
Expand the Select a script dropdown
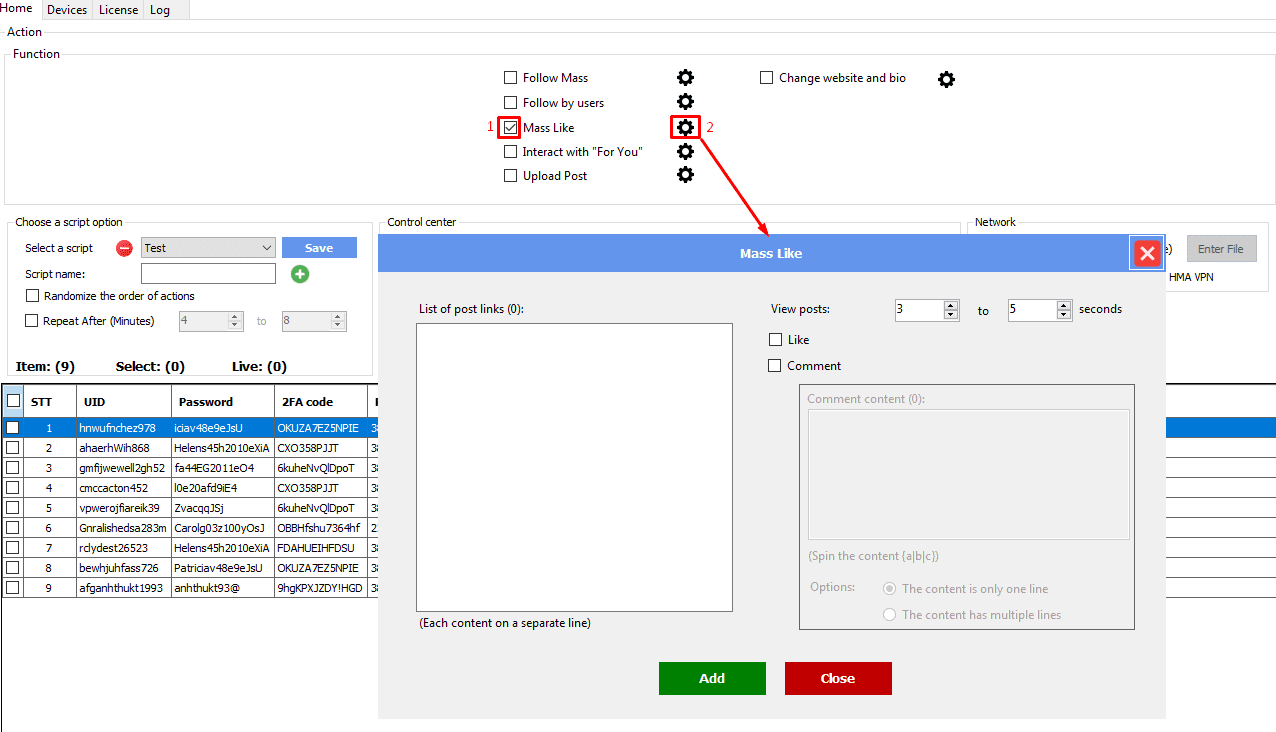(266, 248)
